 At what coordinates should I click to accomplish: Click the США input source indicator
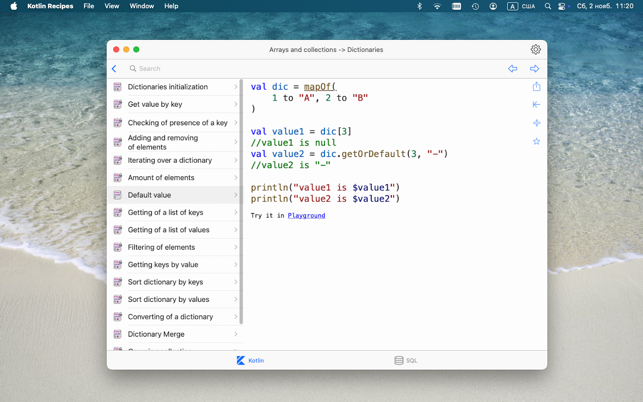[521, 6]
